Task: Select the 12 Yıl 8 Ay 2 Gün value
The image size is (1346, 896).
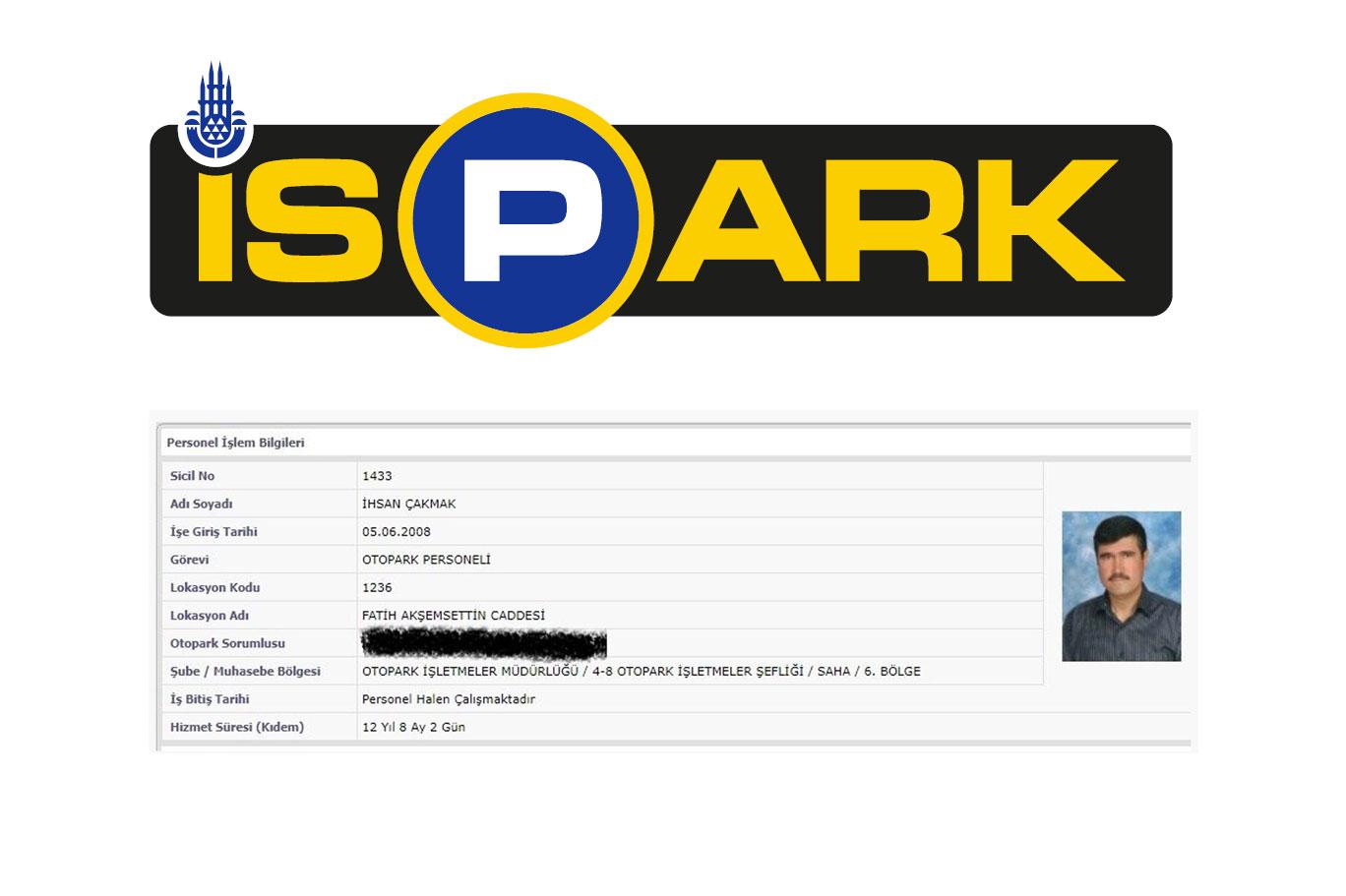Action: coord(413,727)
